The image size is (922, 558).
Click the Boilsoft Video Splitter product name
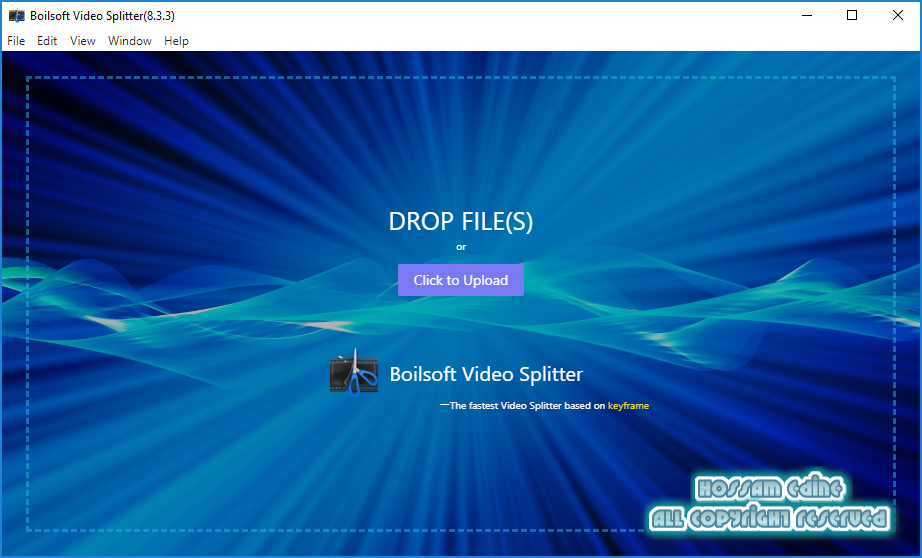(486, 374)
